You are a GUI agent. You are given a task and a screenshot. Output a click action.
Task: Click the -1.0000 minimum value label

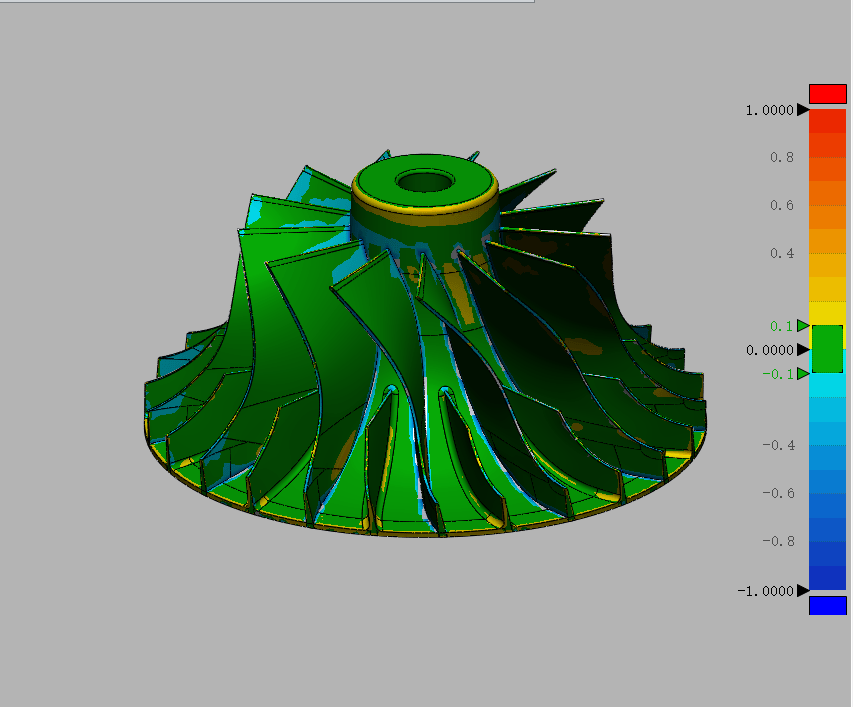click(766, 591)
